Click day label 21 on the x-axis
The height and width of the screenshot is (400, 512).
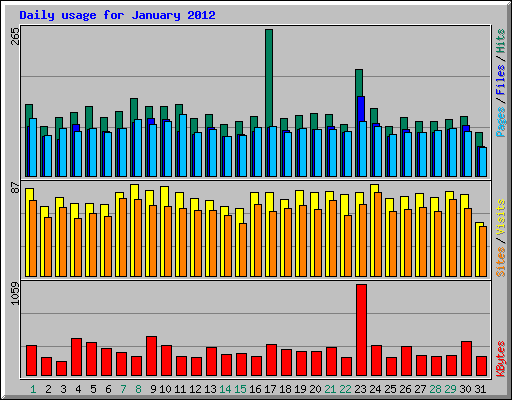coord(330,389)
